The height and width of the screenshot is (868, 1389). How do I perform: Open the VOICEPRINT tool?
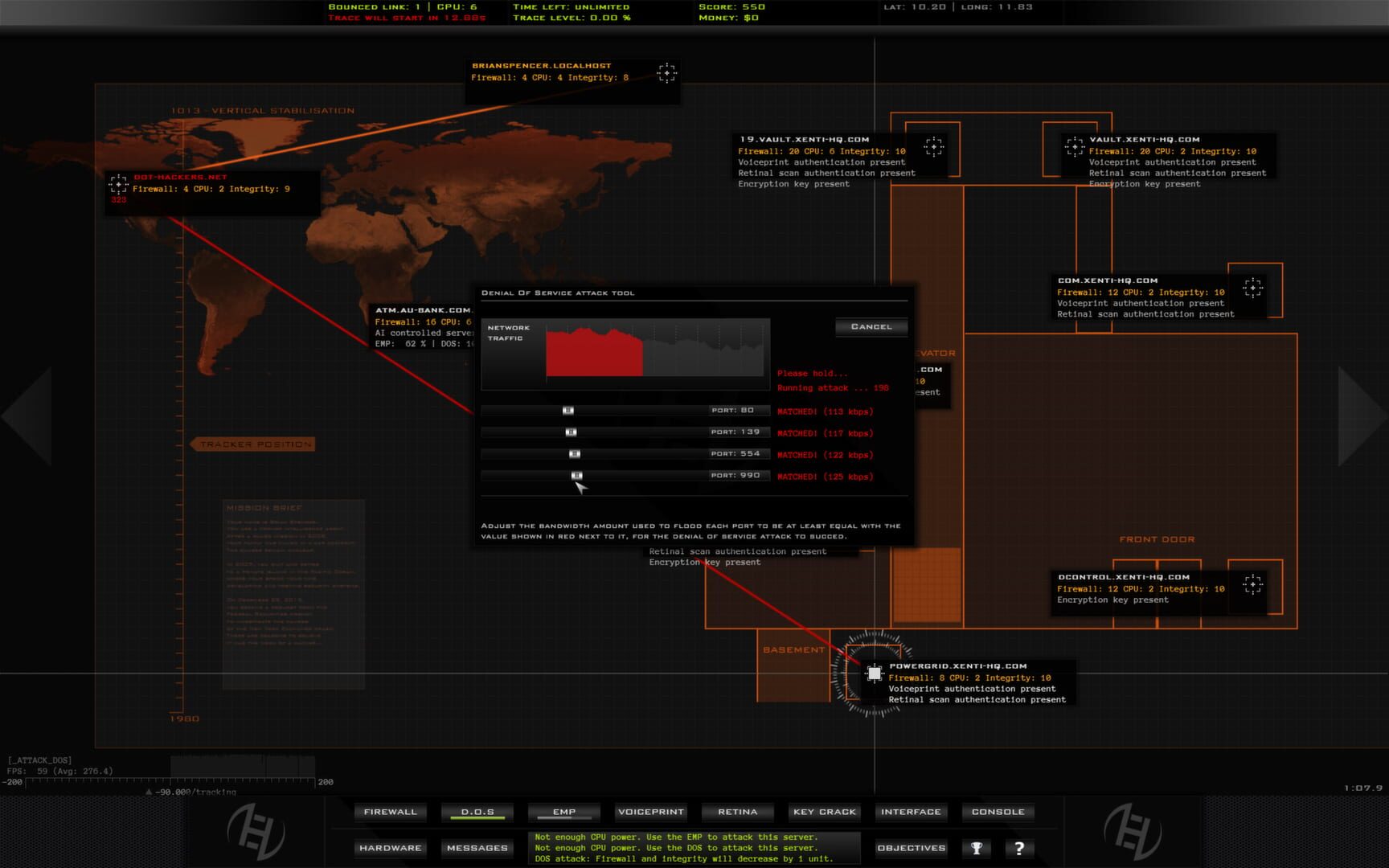(x=650, y=812)
